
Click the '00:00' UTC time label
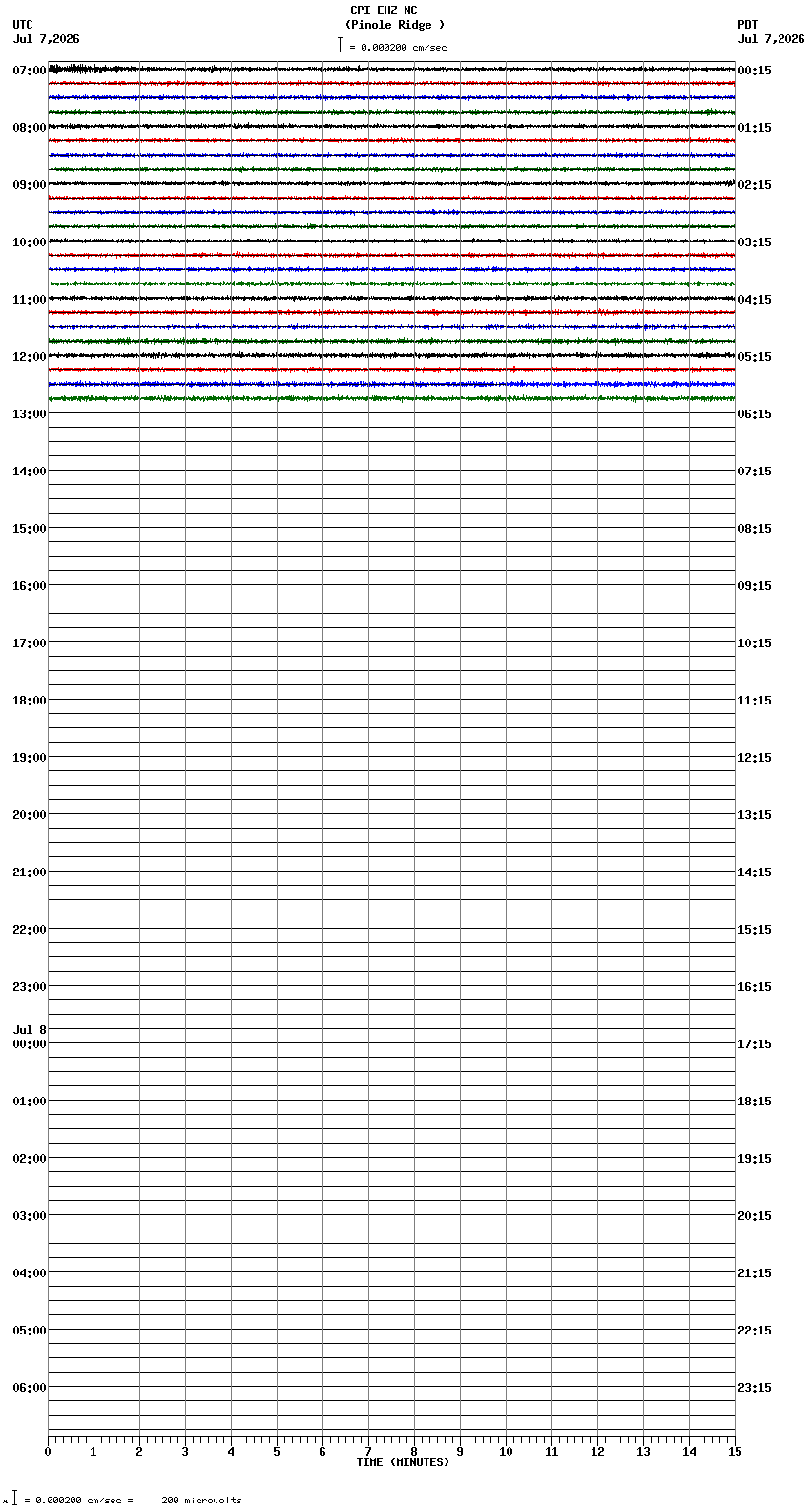pyautogui.click(x=30, y=1044)
